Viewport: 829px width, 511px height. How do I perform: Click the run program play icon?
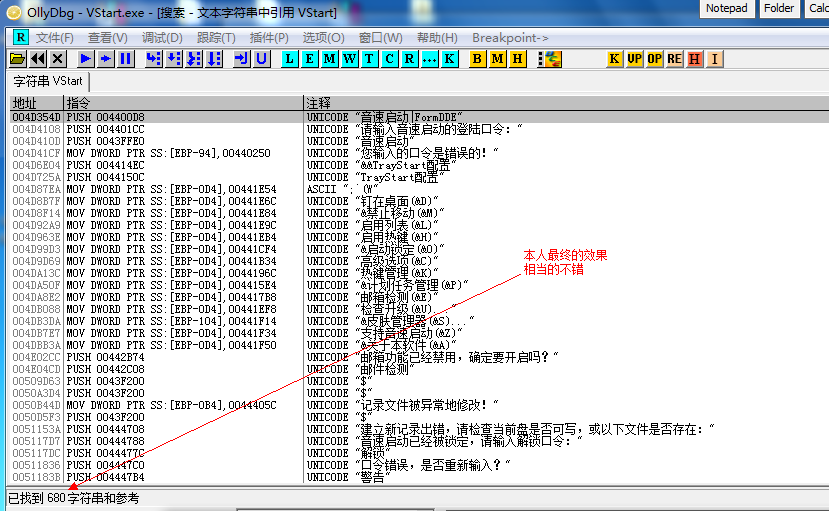point(85,59)
